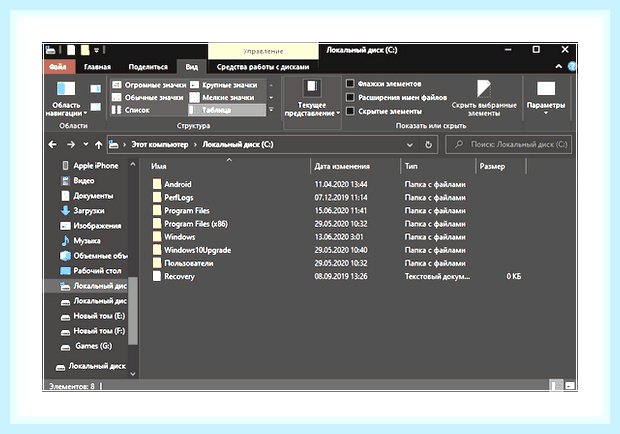This screenshot has height=434, width=620.
Task: Choose the Огромные значки layout
Action: click(x=149, y=85)
